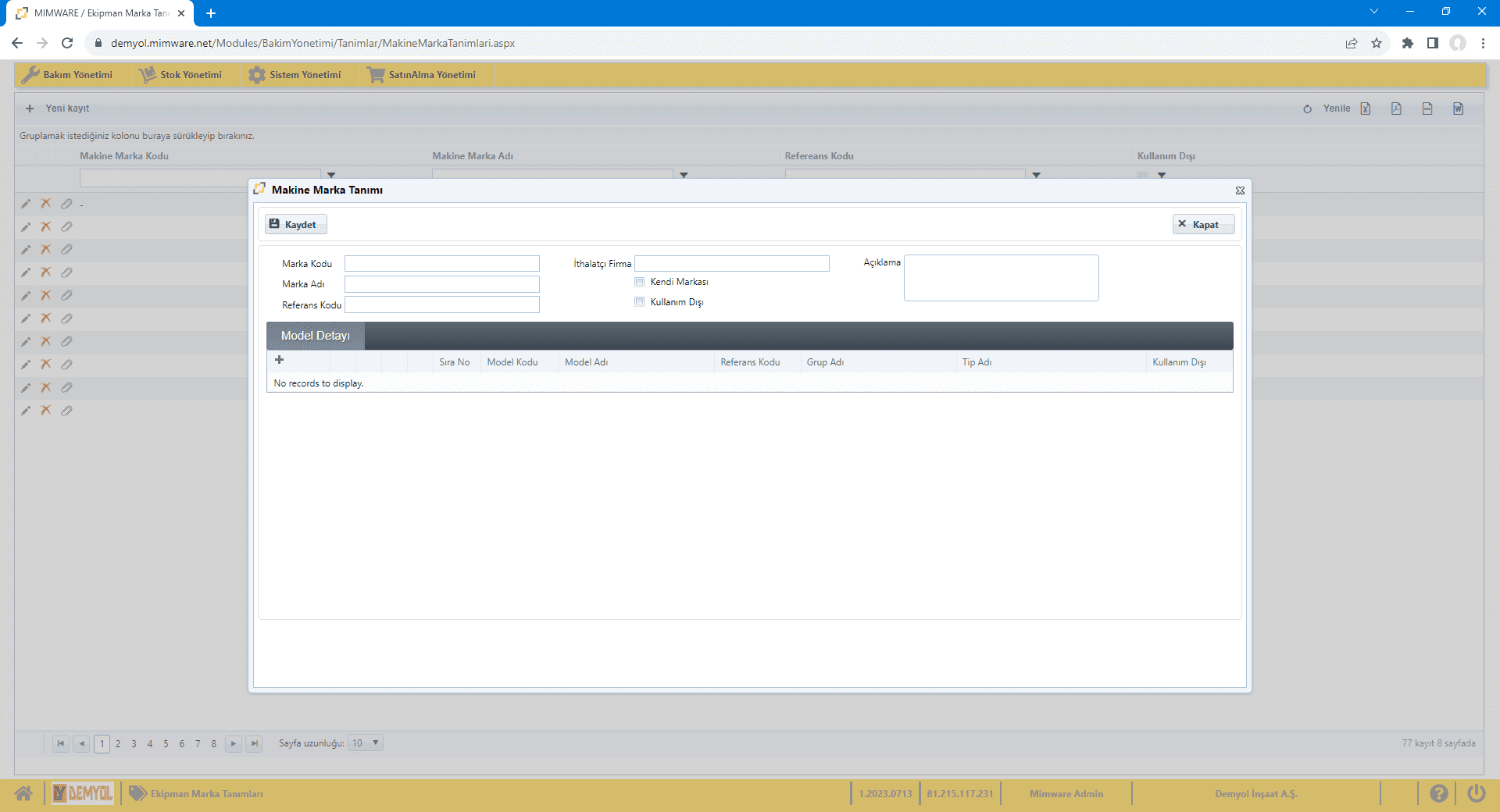1500x812 pixels.
Task: Check the Kullanım Dışı checkbox in form
Action: [640, 302]
